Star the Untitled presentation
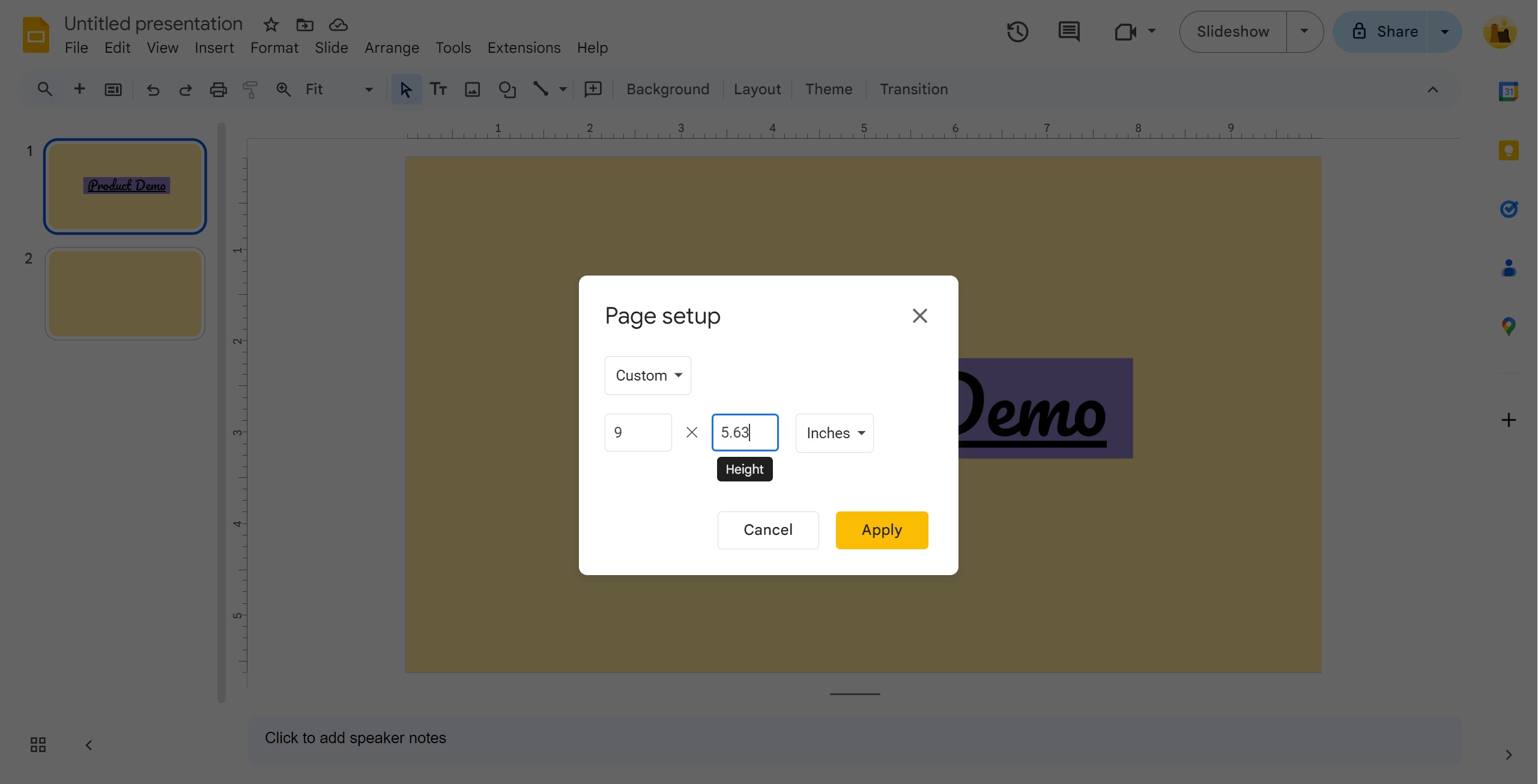The image size is (1538, 784). click(271, 25)
